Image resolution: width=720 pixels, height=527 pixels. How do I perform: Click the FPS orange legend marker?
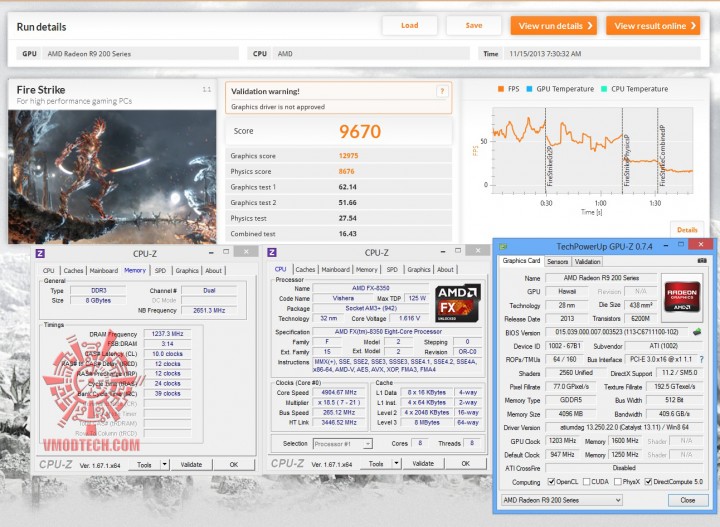(x=501, y=89)
